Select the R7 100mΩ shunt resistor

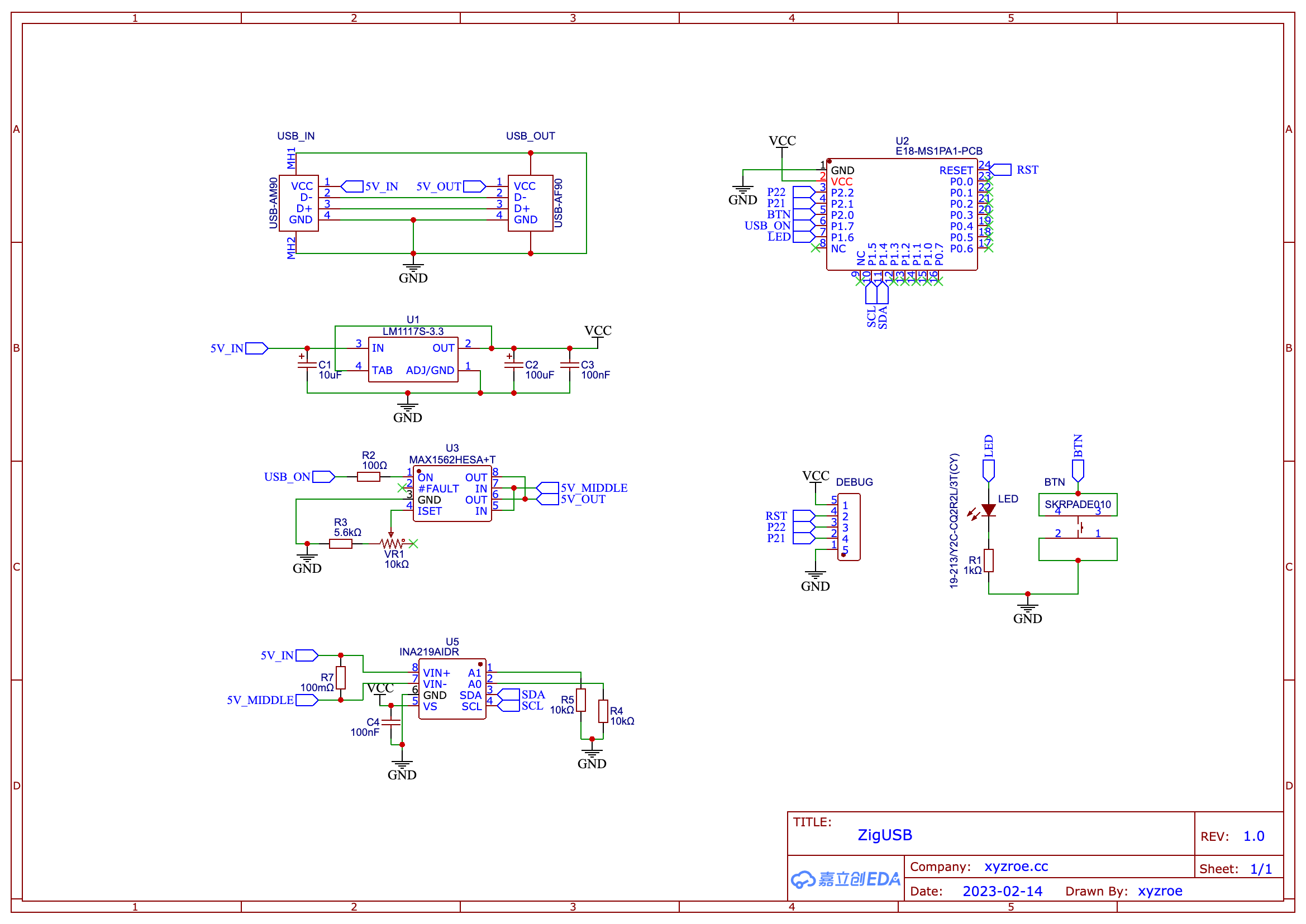[340, 677]
